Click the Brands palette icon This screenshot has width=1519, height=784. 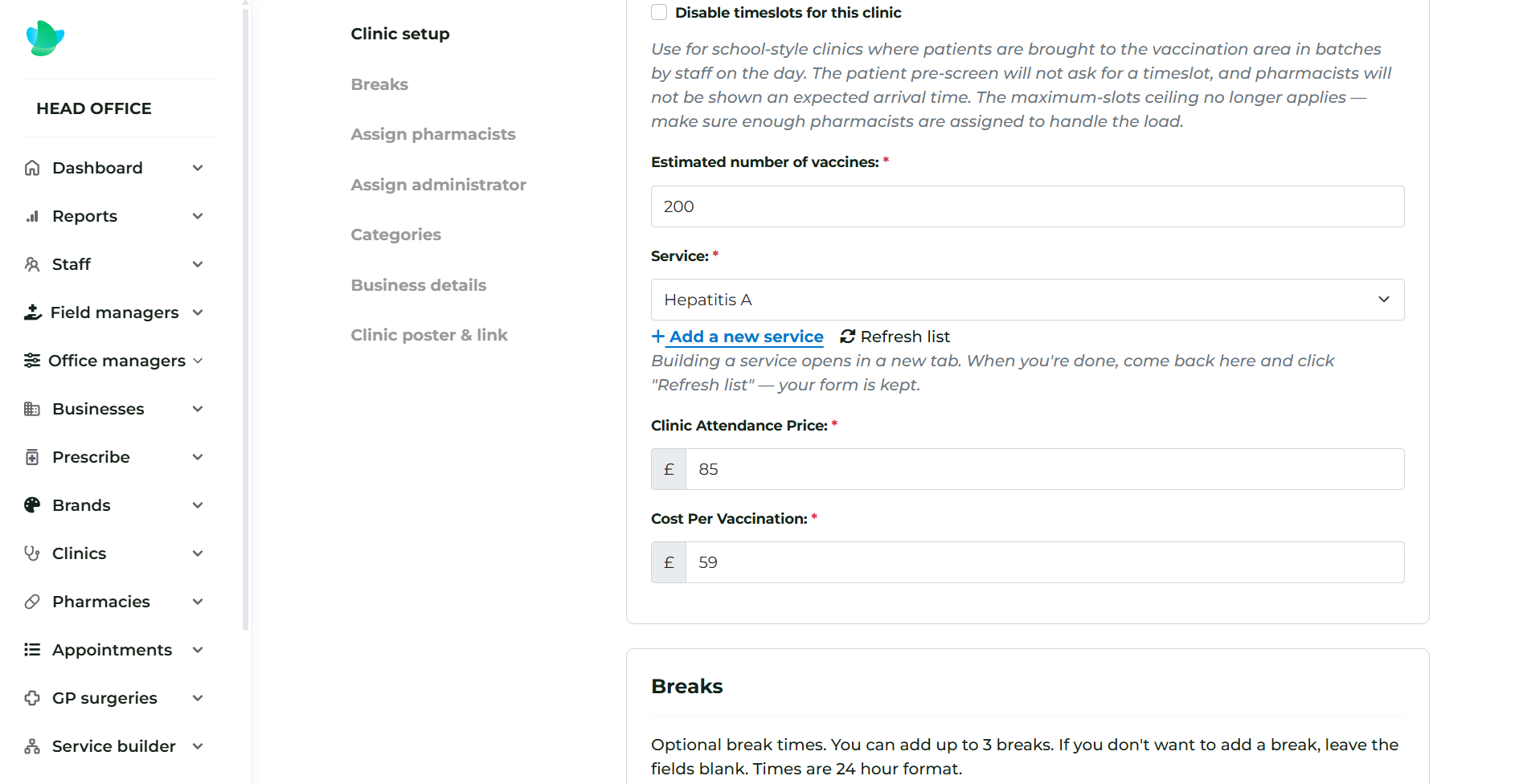32,505
